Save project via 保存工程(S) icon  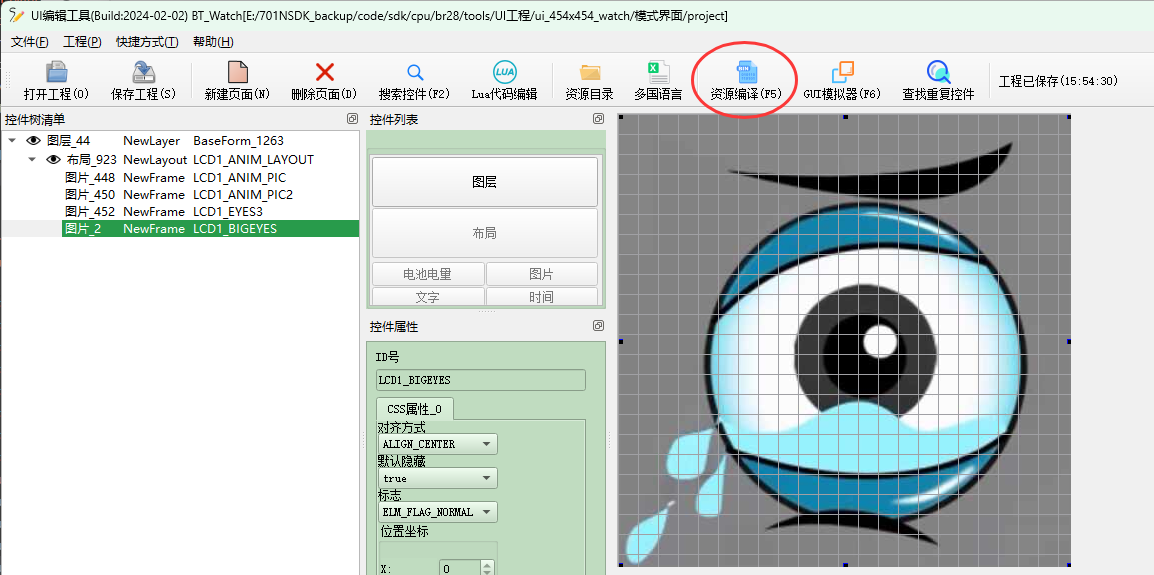point(144,82)
